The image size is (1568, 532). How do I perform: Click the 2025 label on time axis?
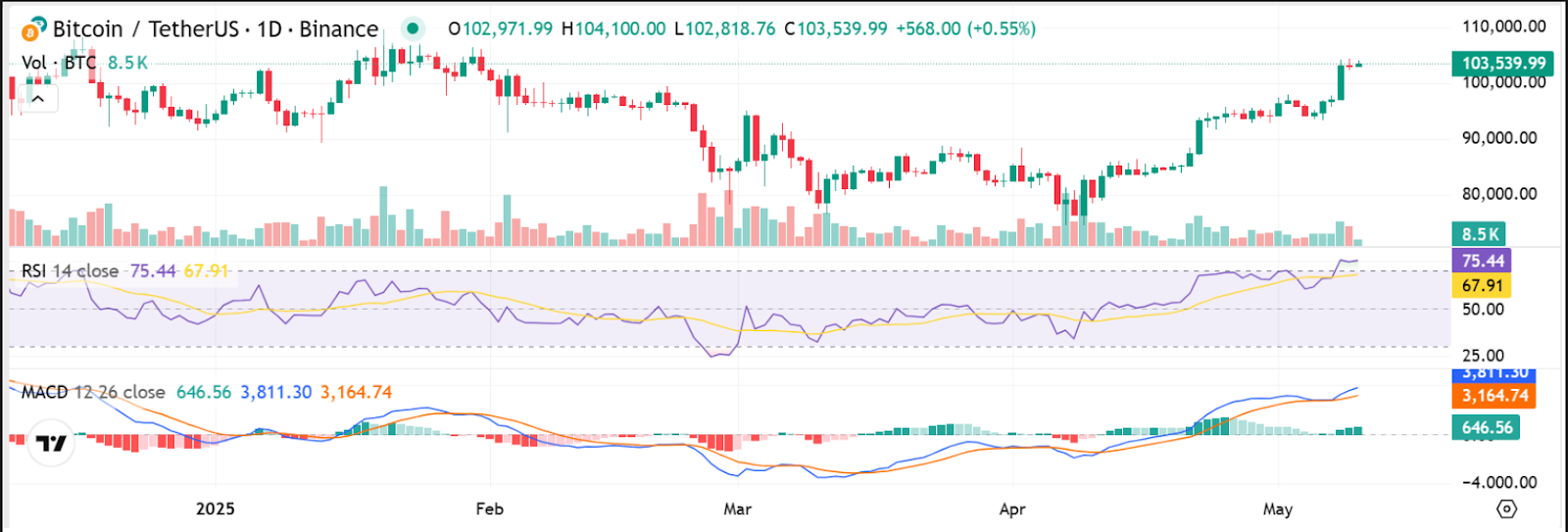[x=215, y=508]
